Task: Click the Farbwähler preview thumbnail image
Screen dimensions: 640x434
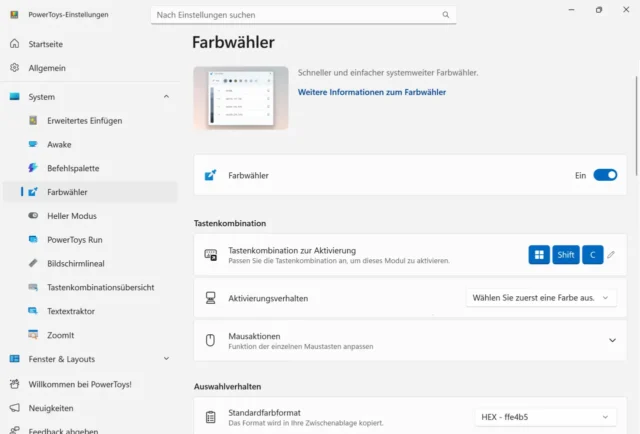Action: pyautogui.click(x=241, y=98)
